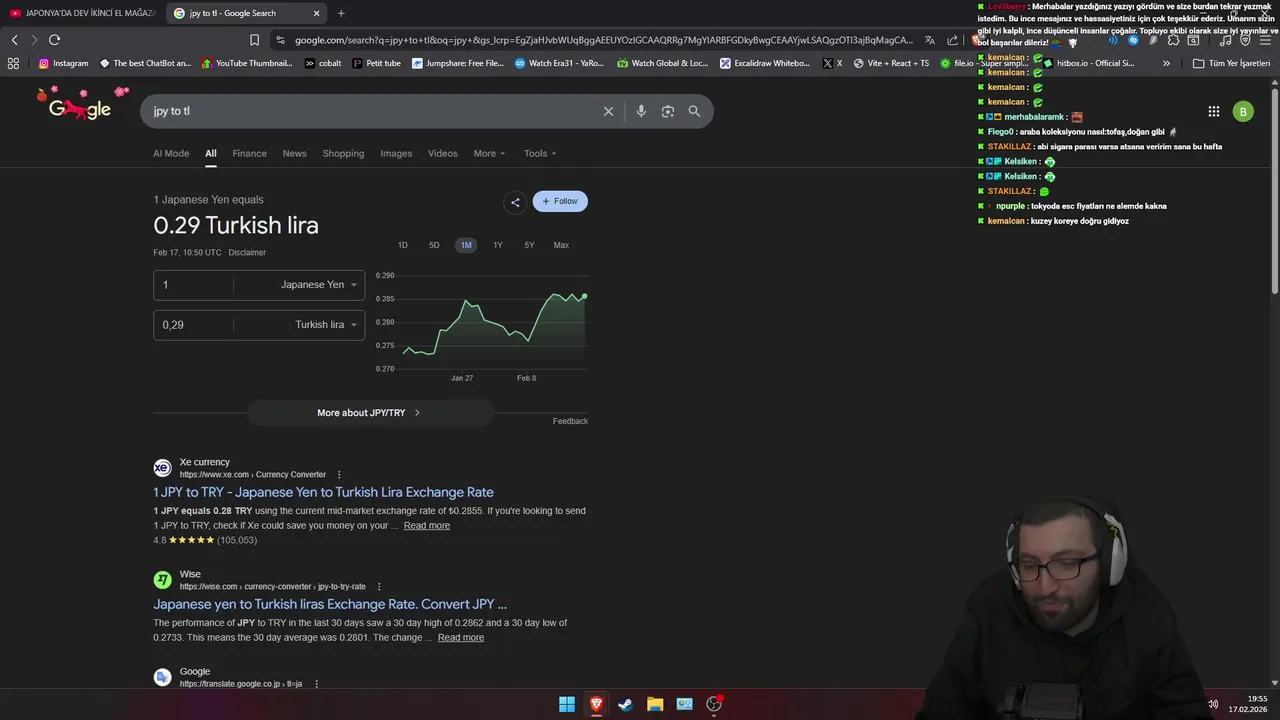Open taskbar volume control
This screenshot has height=720, width=1280.
click(x=1213, y=704)
